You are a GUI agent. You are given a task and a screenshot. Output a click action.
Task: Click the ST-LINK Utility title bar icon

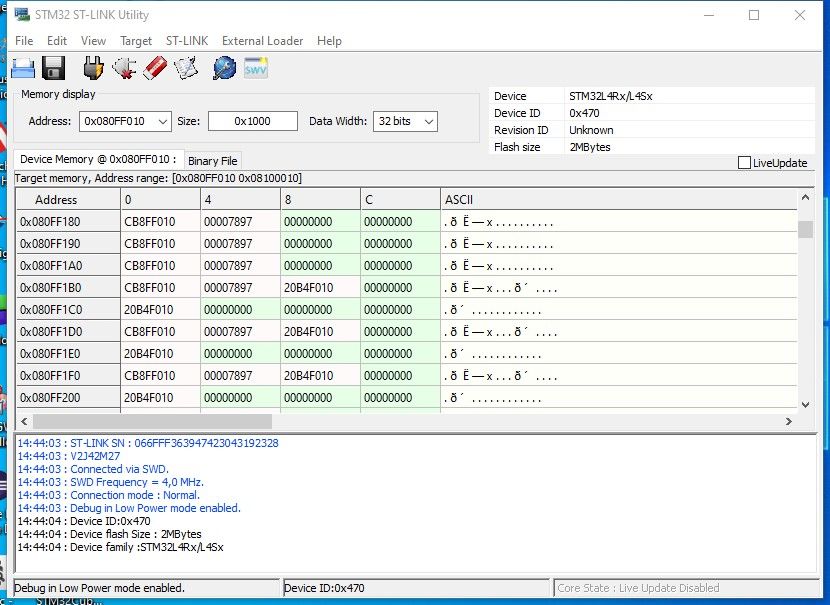coord(22,14)
